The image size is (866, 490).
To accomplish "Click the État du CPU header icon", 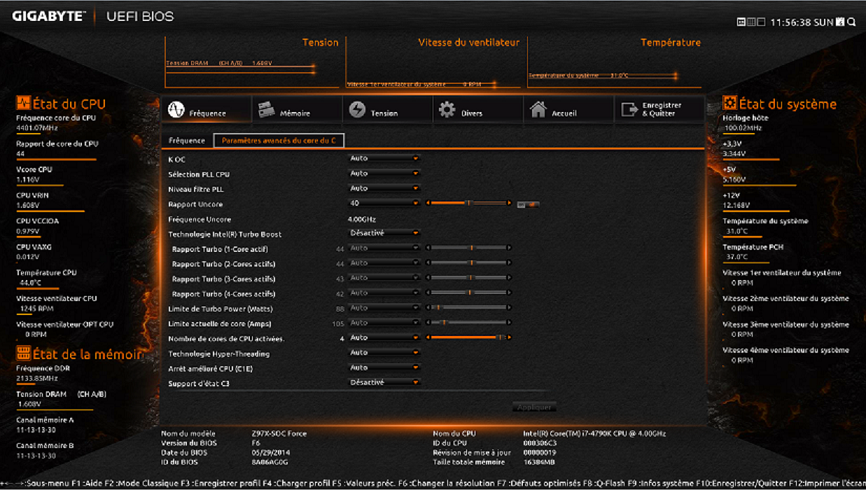I will [x=23, y=103].
